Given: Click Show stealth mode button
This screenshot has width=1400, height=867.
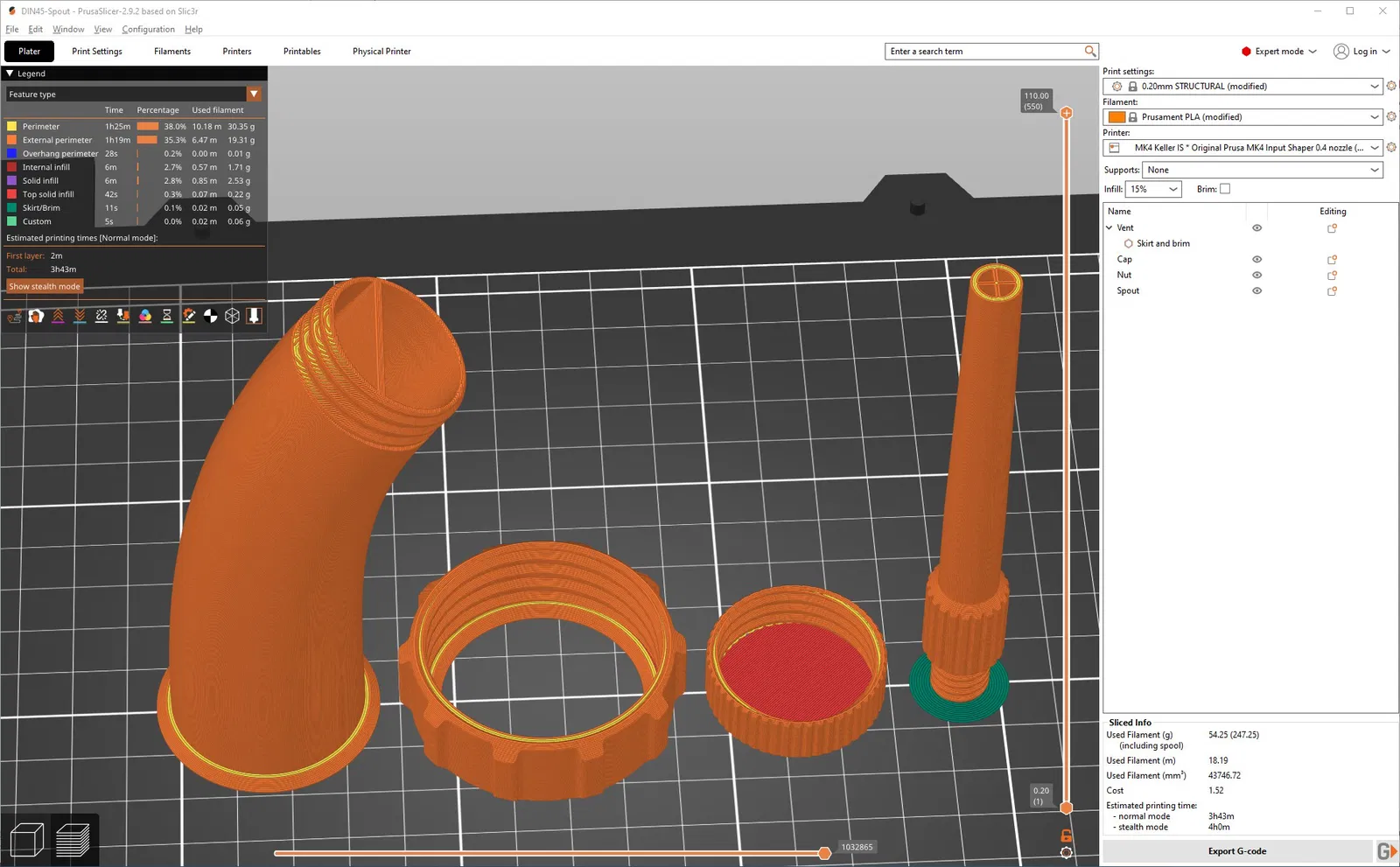Looking at the screenshot, I should 45,286.
